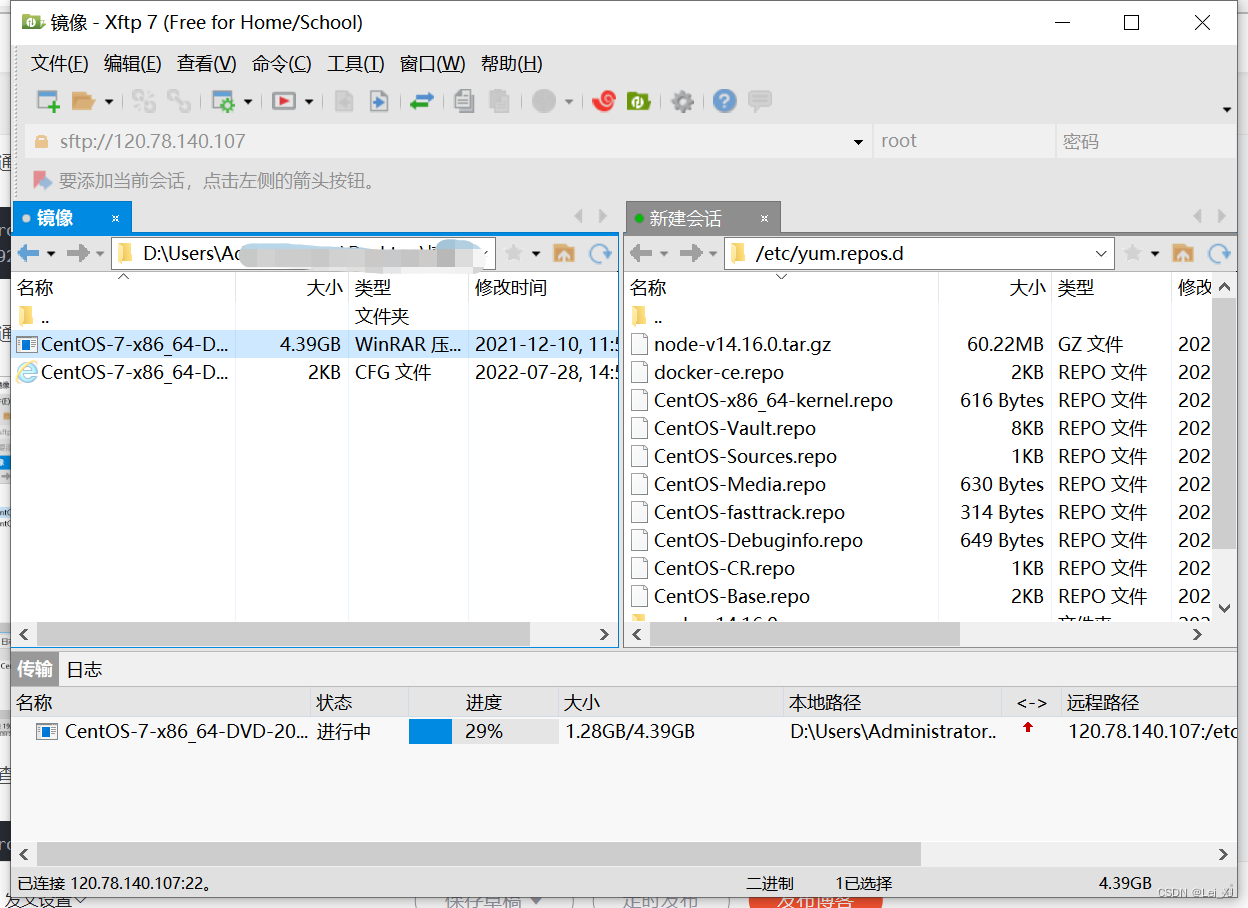Click the bookmark arrow icon to add the session

tap(42, 180)
